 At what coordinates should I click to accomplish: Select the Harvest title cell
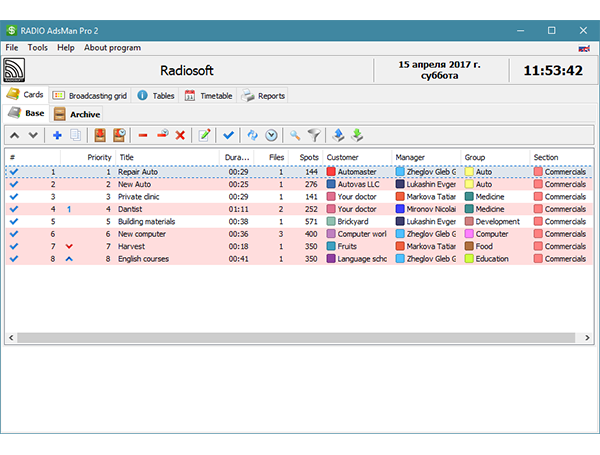(x=167, y=246)
